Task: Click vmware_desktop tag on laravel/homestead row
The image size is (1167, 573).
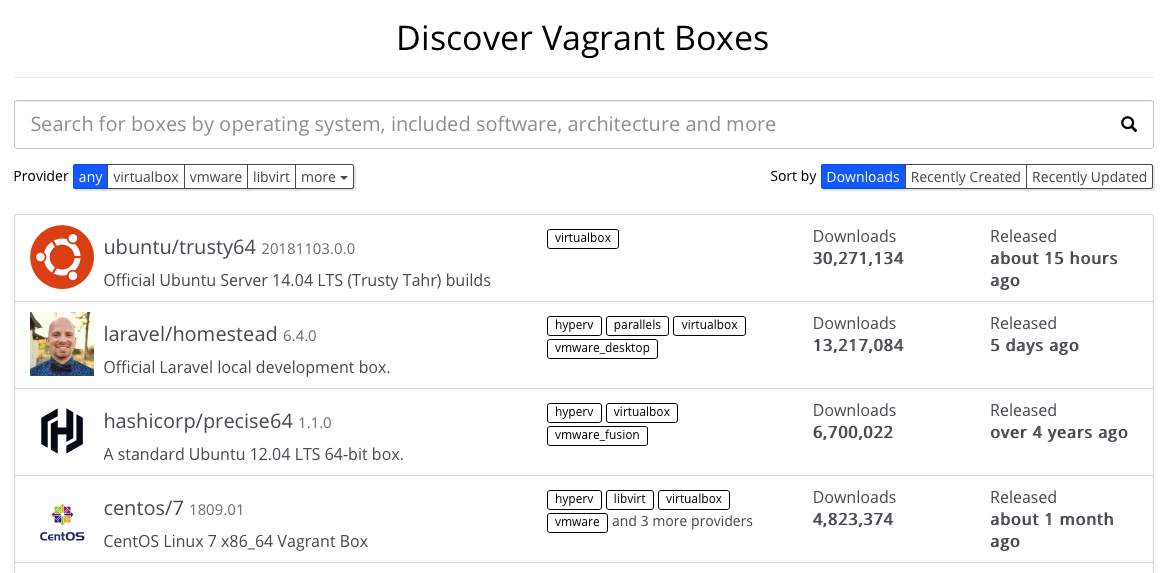Action: coord(602,348)
